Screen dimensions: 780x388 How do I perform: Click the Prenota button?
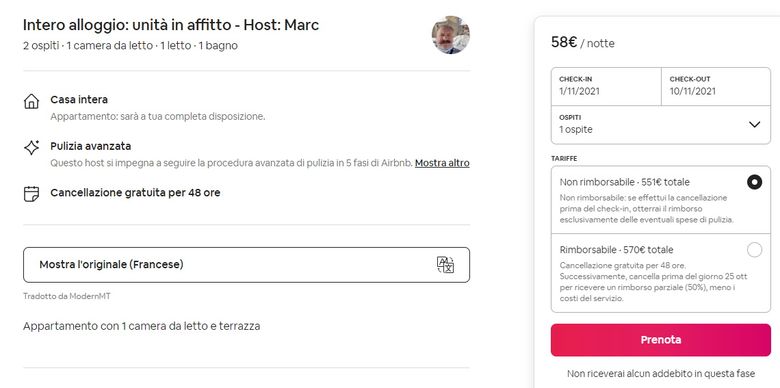point(661,340)
